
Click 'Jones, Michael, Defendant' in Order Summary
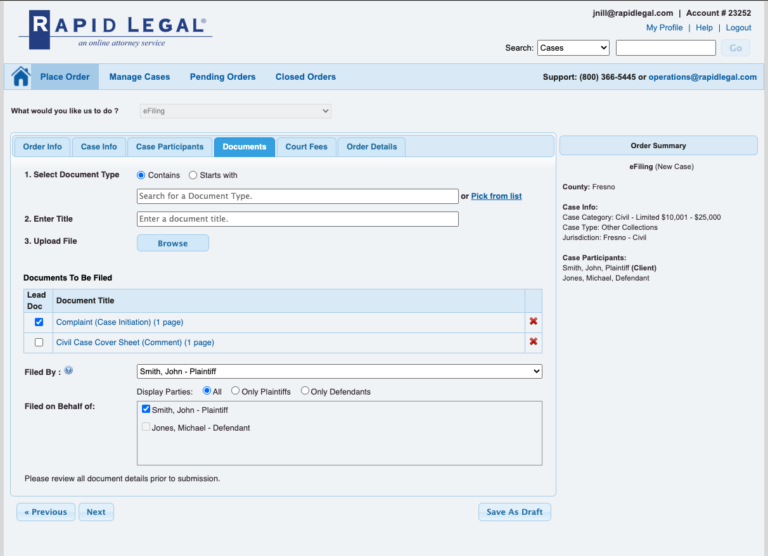(606, 278)
